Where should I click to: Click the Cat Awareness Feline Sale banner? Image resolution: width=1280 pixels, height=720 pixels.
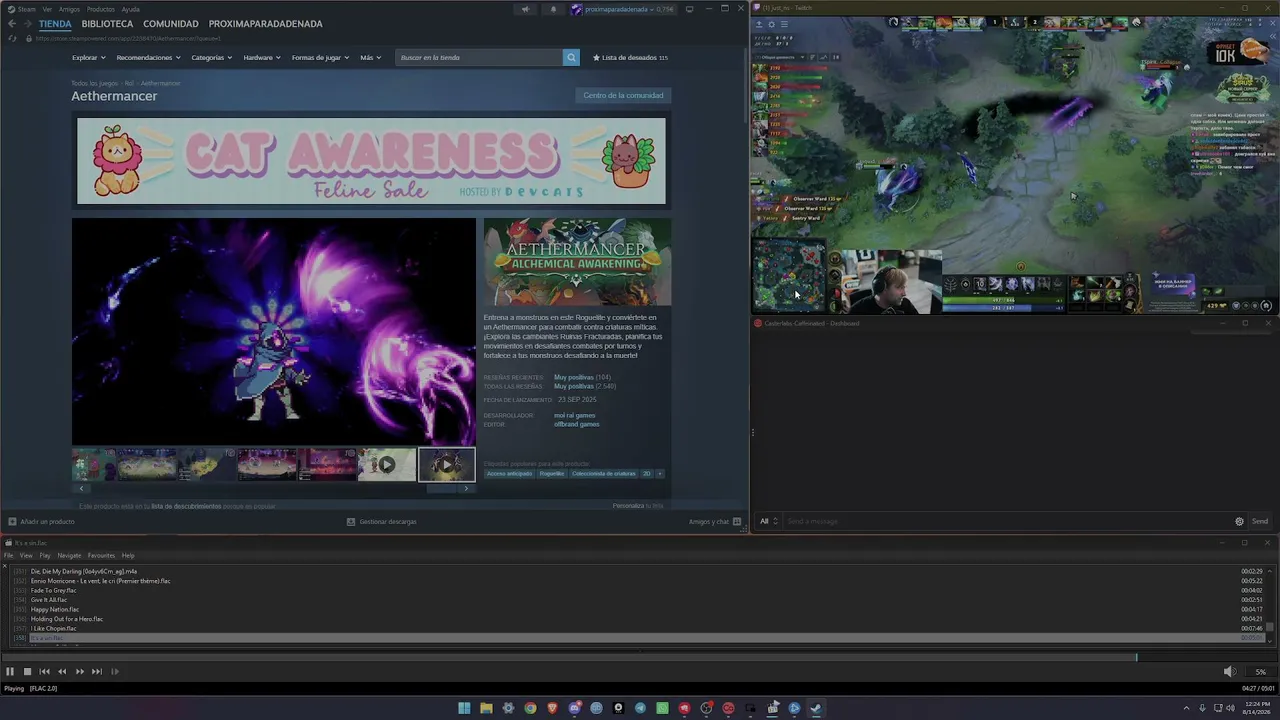tap(371, 161)
